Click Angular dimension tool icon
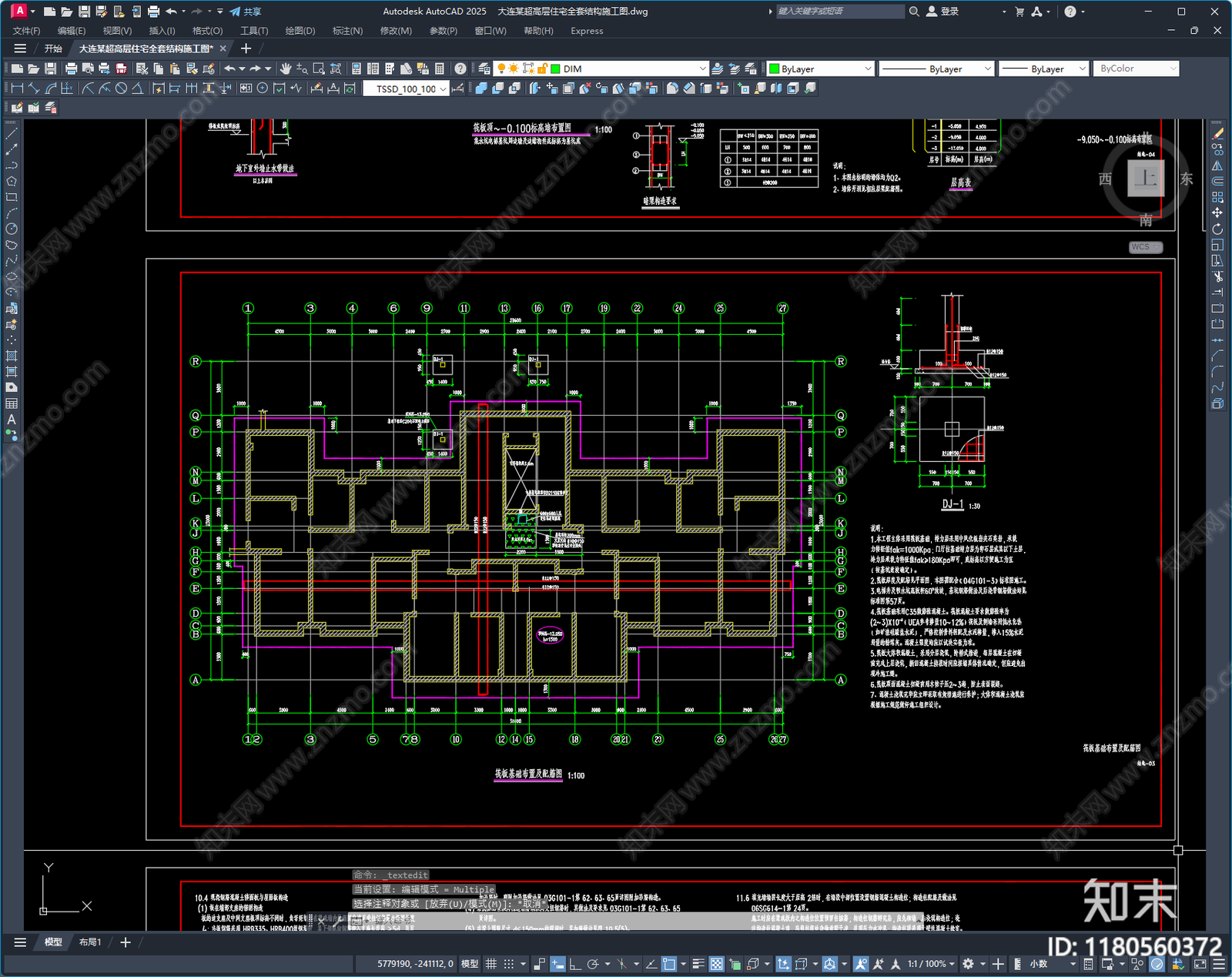 coord(137,89)
